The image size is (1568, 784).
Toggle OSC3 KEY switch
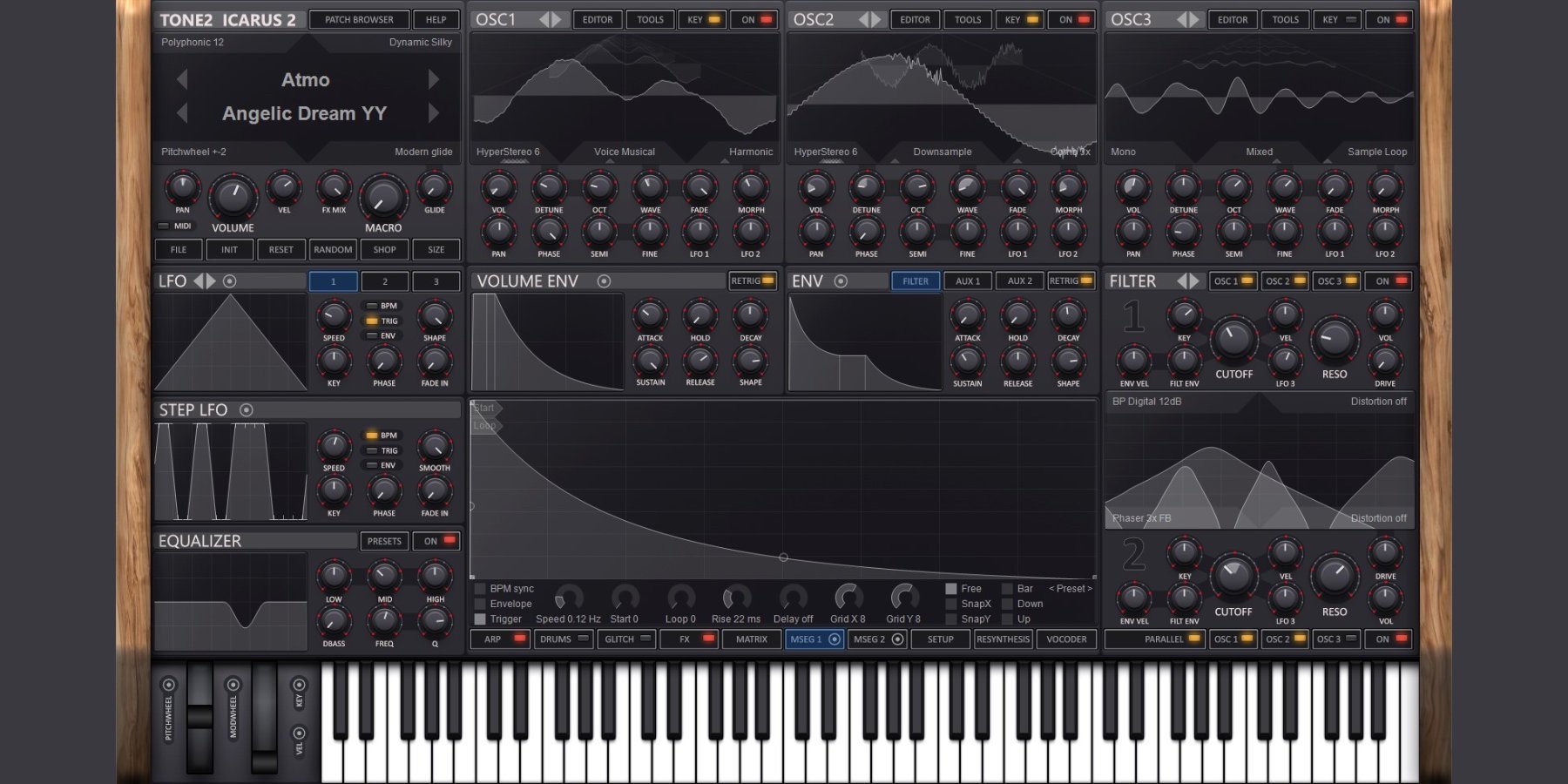click(x=1338, y=19)
